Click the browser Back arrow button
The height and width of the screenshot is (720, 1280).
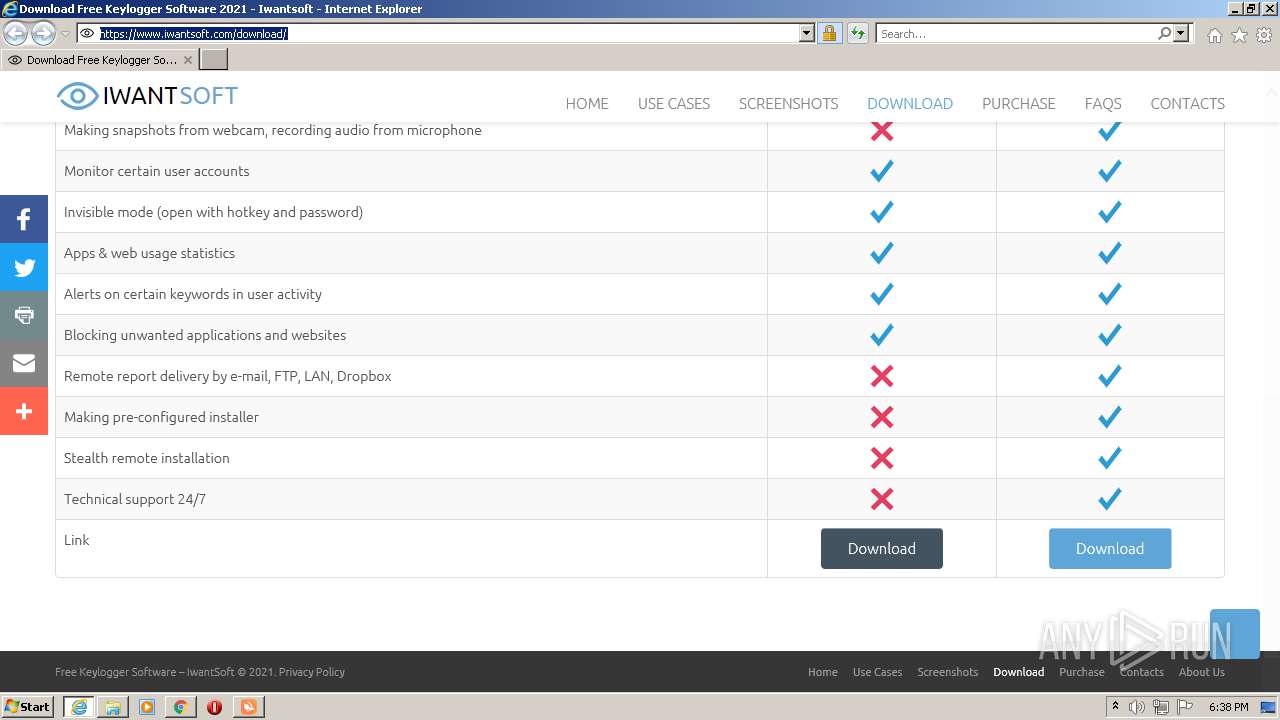(16, 34)
